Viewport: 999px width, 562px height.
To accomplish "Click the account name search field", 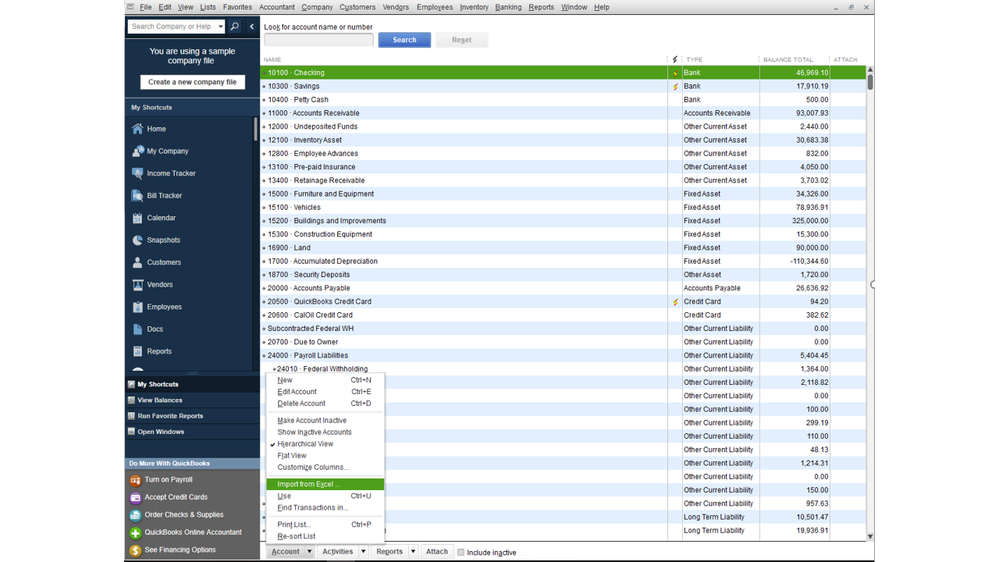I will click(x=319, y=40).
